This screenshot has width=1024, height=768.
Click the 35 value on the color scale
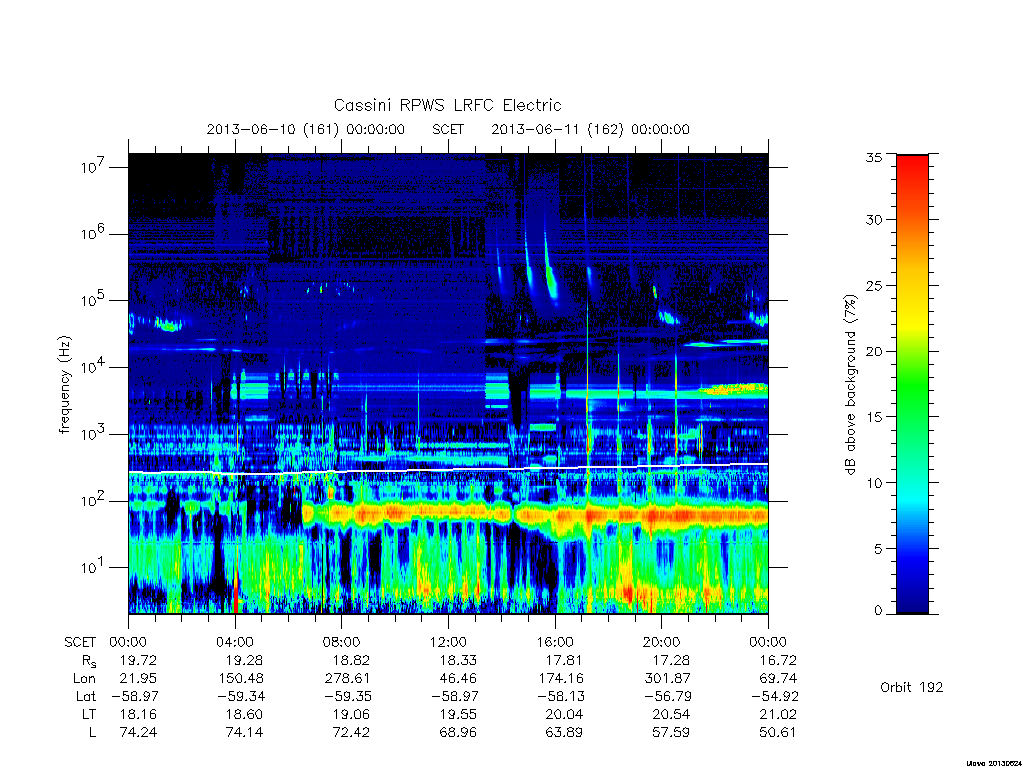tap(874, 157)
